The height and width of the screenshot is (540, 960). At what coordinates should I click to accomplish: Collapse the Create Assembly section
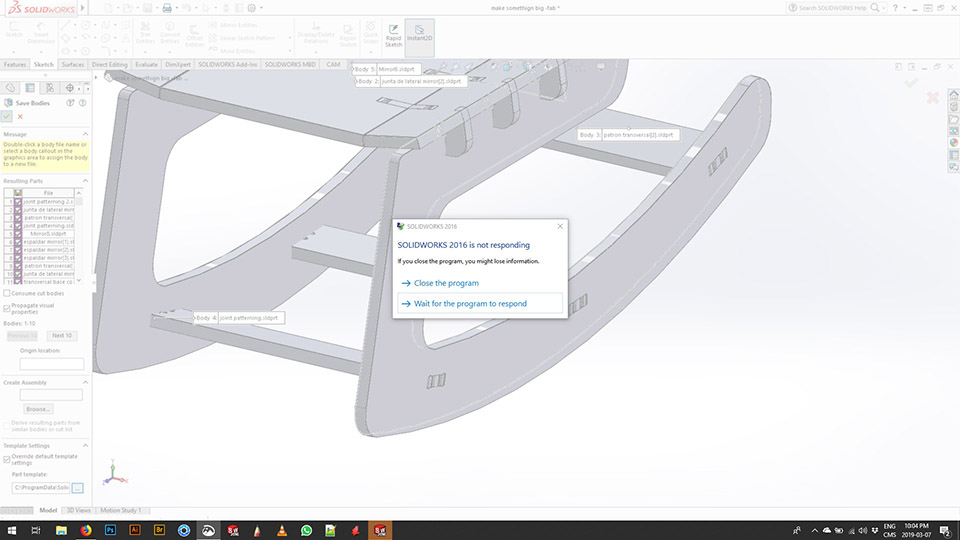85,382
